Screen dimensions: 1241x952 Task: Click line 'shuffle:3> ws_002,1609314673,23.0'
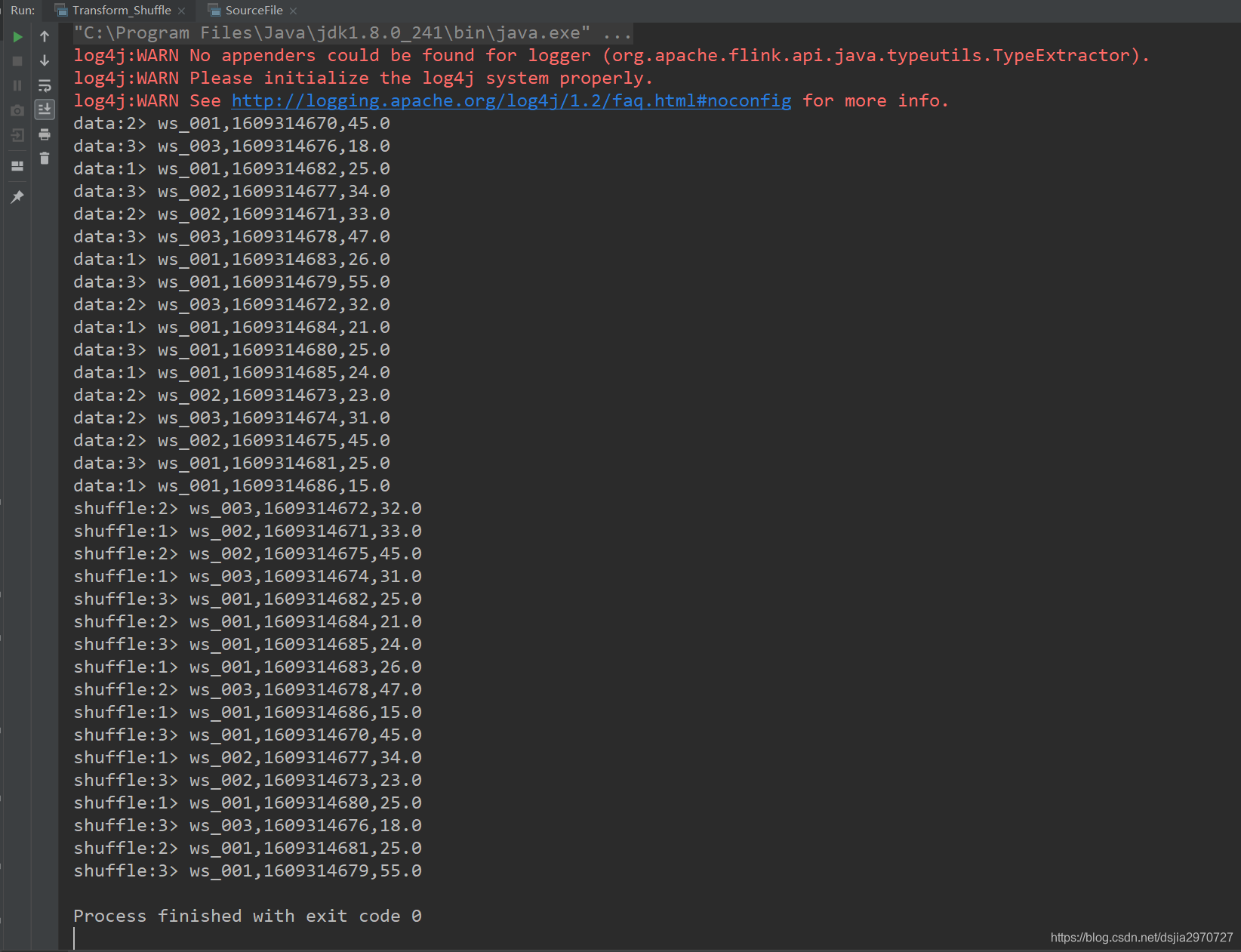point(248,780)
